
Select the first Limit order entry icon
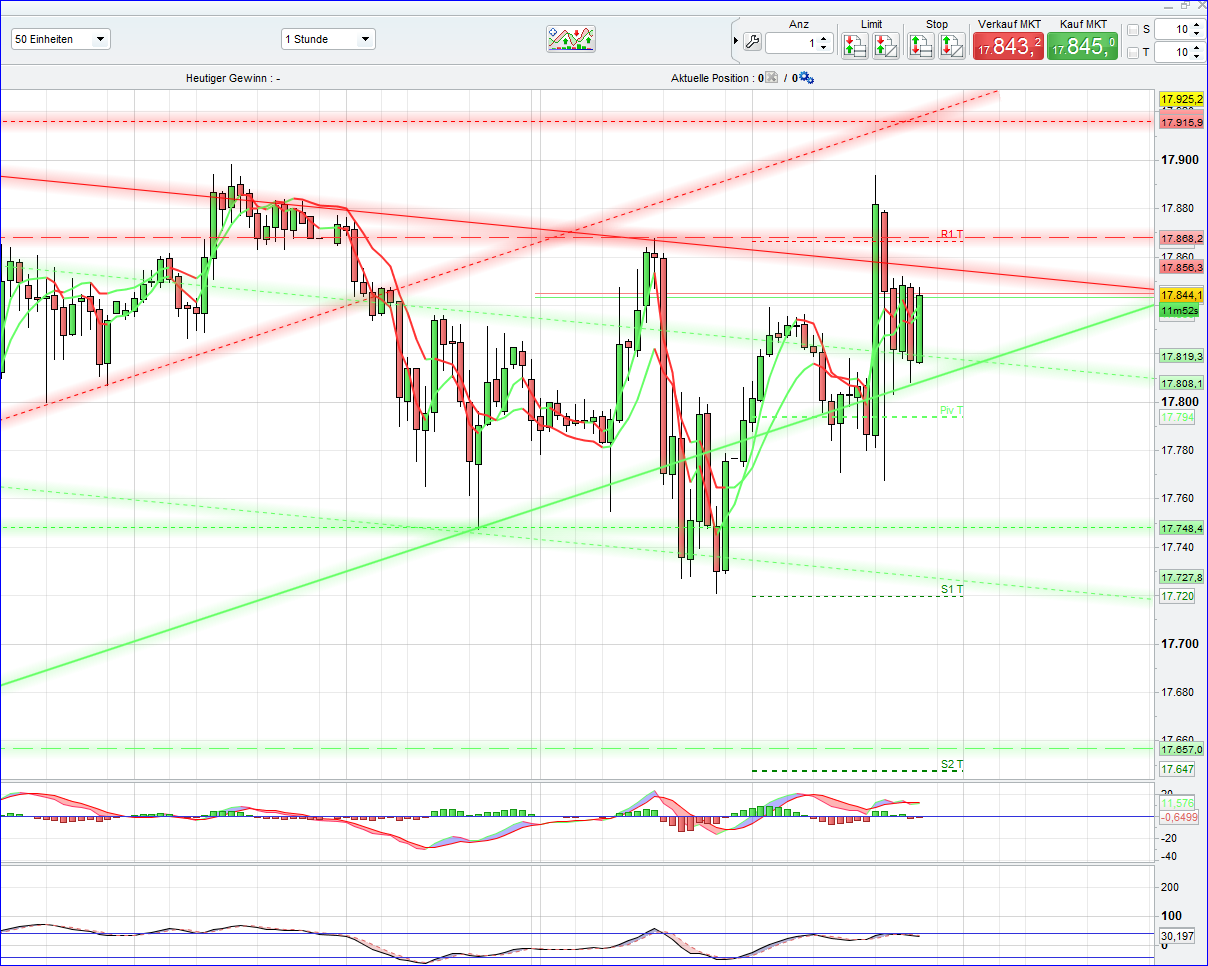pyautogui.click(x=855, y=43)
